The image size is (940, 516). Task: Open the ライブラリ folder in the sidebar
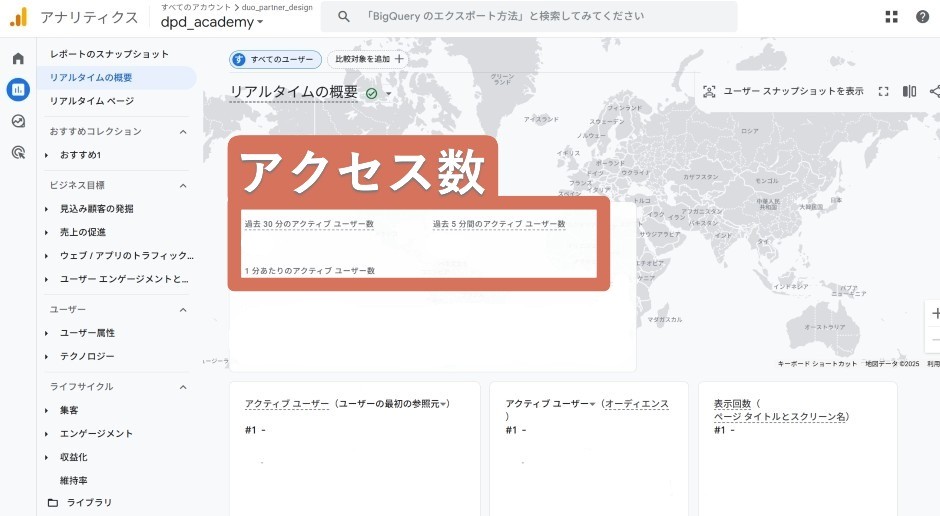click(x=88, y=503)
